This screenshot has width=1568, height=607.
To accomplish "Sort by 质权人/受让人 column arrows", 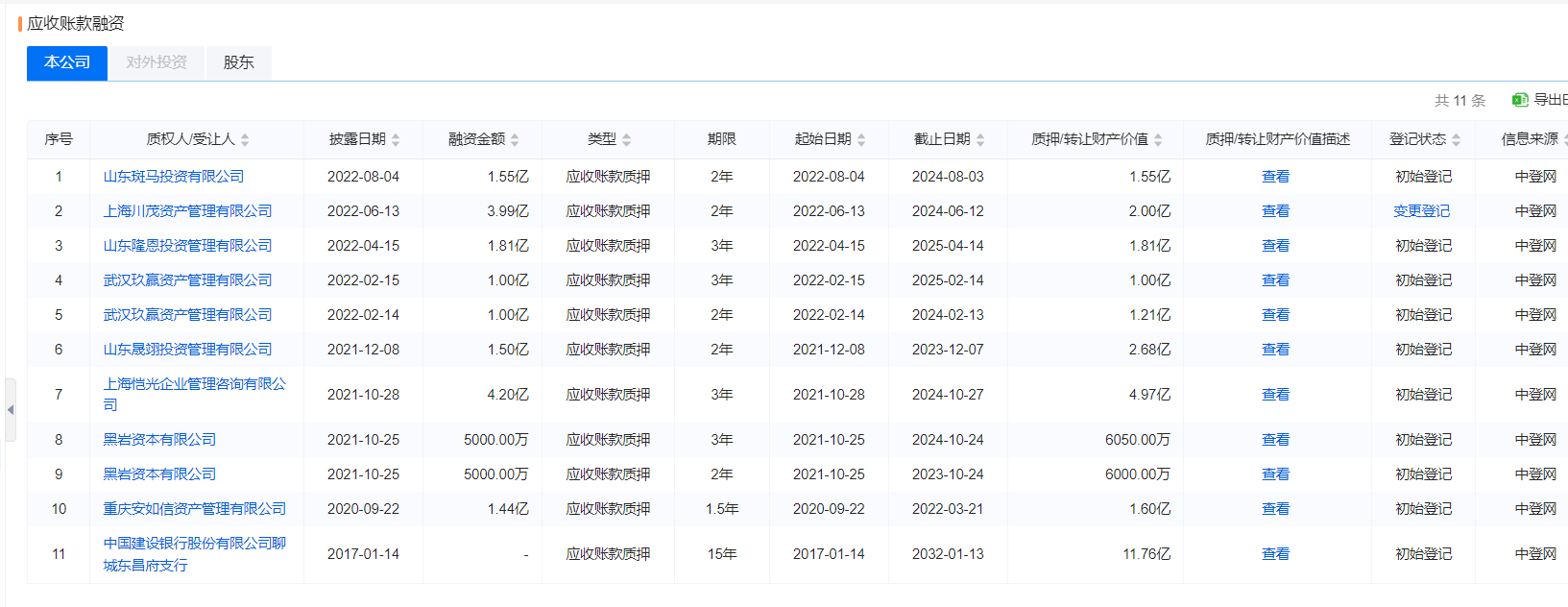I will pyautogui.click(x=245, y=140).
